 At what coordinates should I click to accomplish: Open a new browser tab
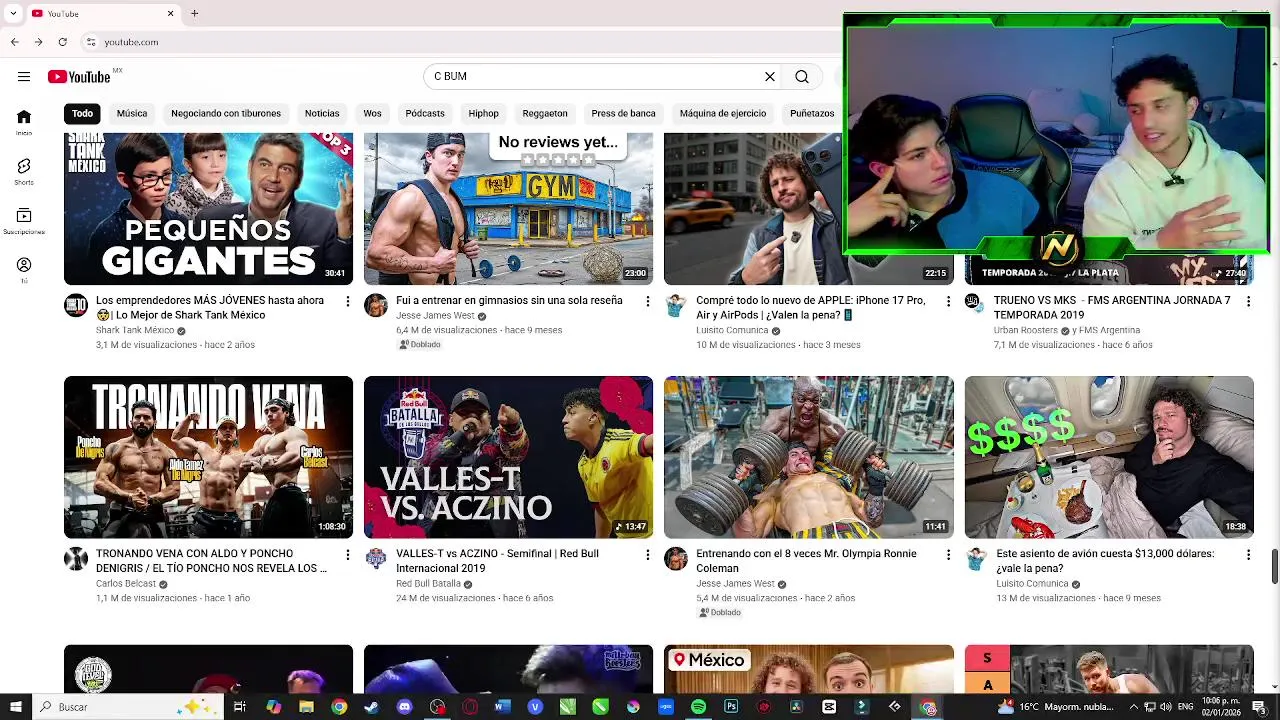point(194,13)
